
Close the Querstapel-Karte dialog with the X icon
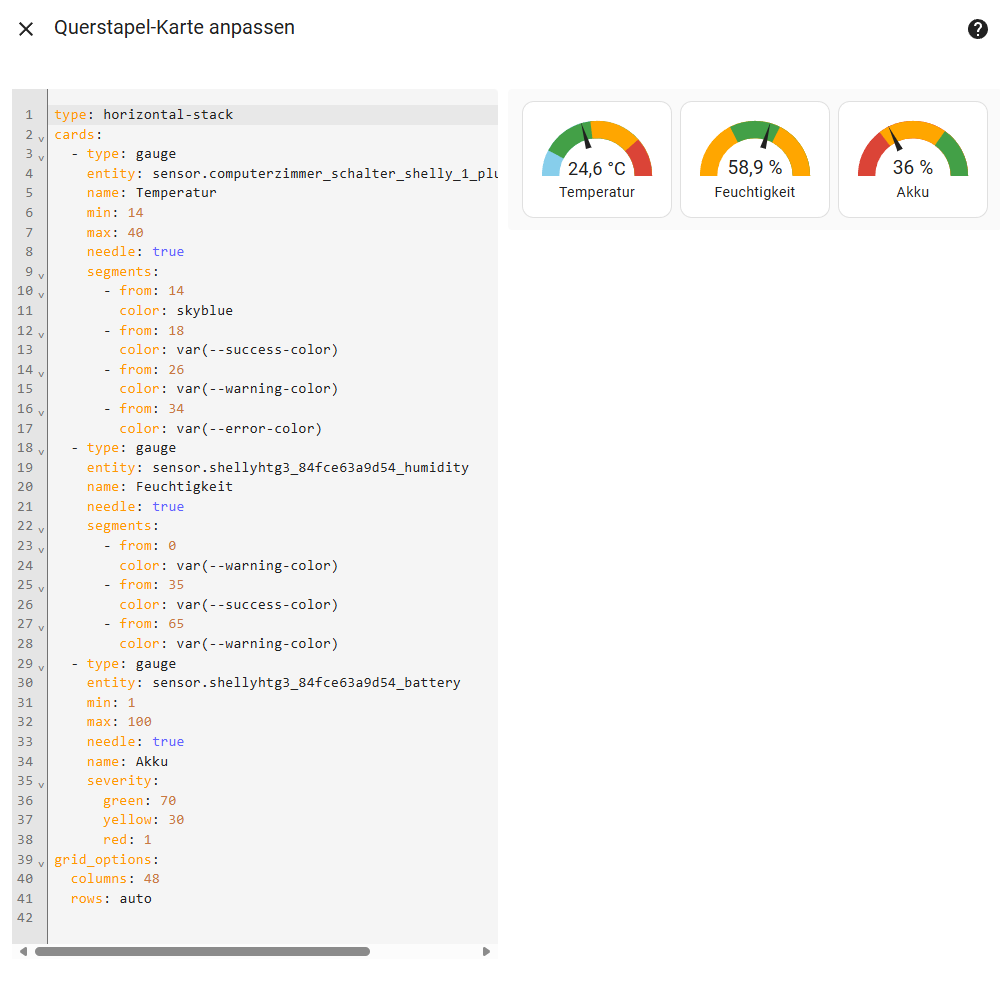(x=26, y=29)
